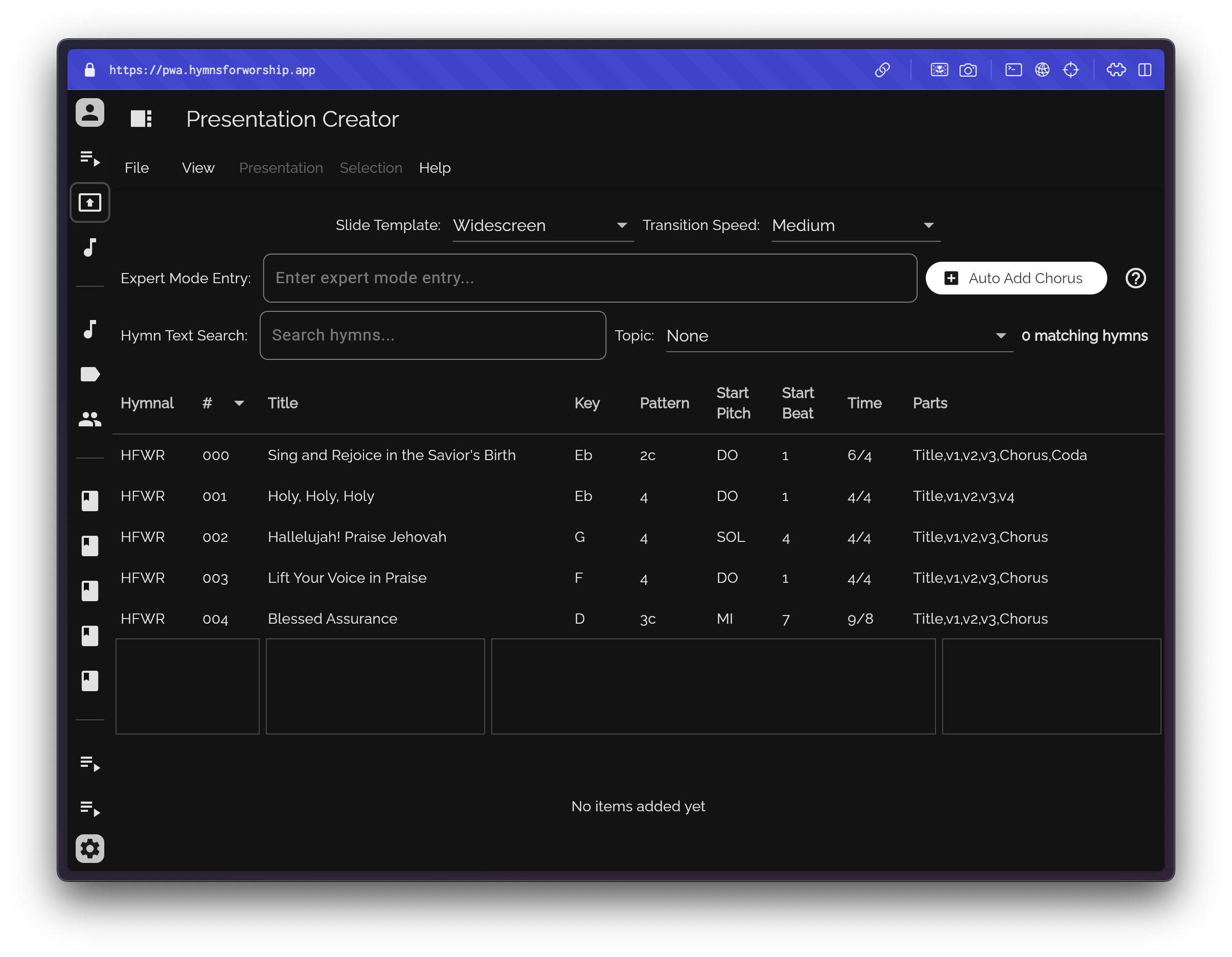Open the settings gear icon in sidebar
Image resolution: width=1232 pixels, height=957 pixels.
point(89,849)
